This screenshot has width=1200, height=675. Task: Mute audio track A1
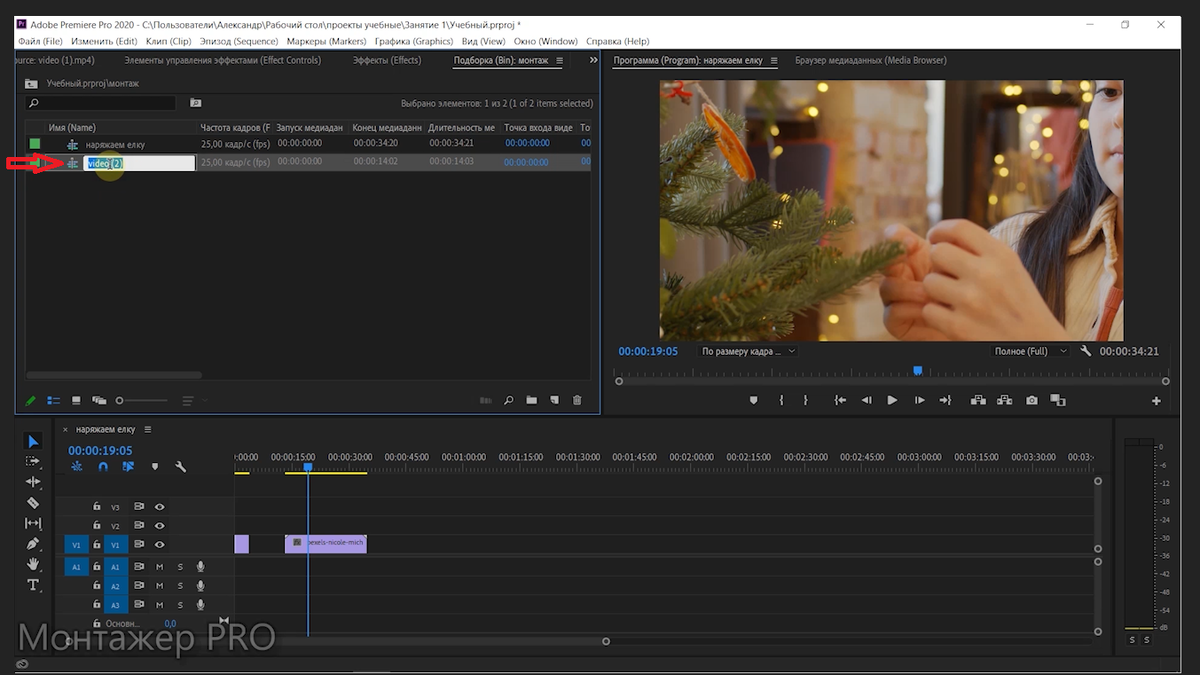click(159, 567)
